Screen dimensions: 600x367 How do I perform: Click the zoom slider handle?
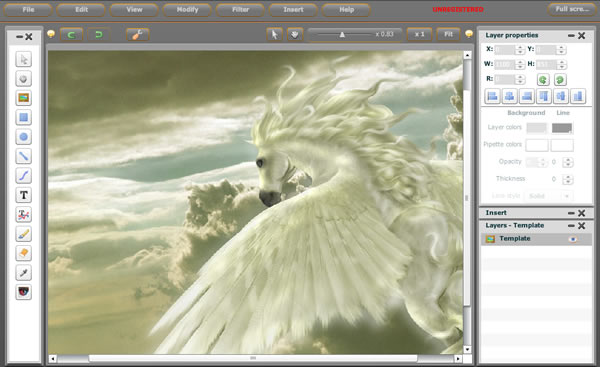pos(342,35)
